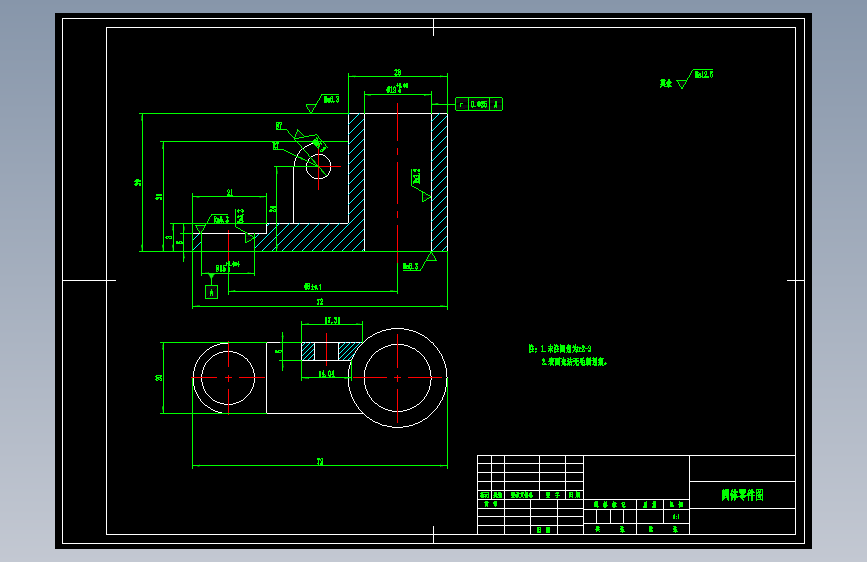Select the Ø15 hole diameter dimension below the base
867x562 pixels.
227,268
